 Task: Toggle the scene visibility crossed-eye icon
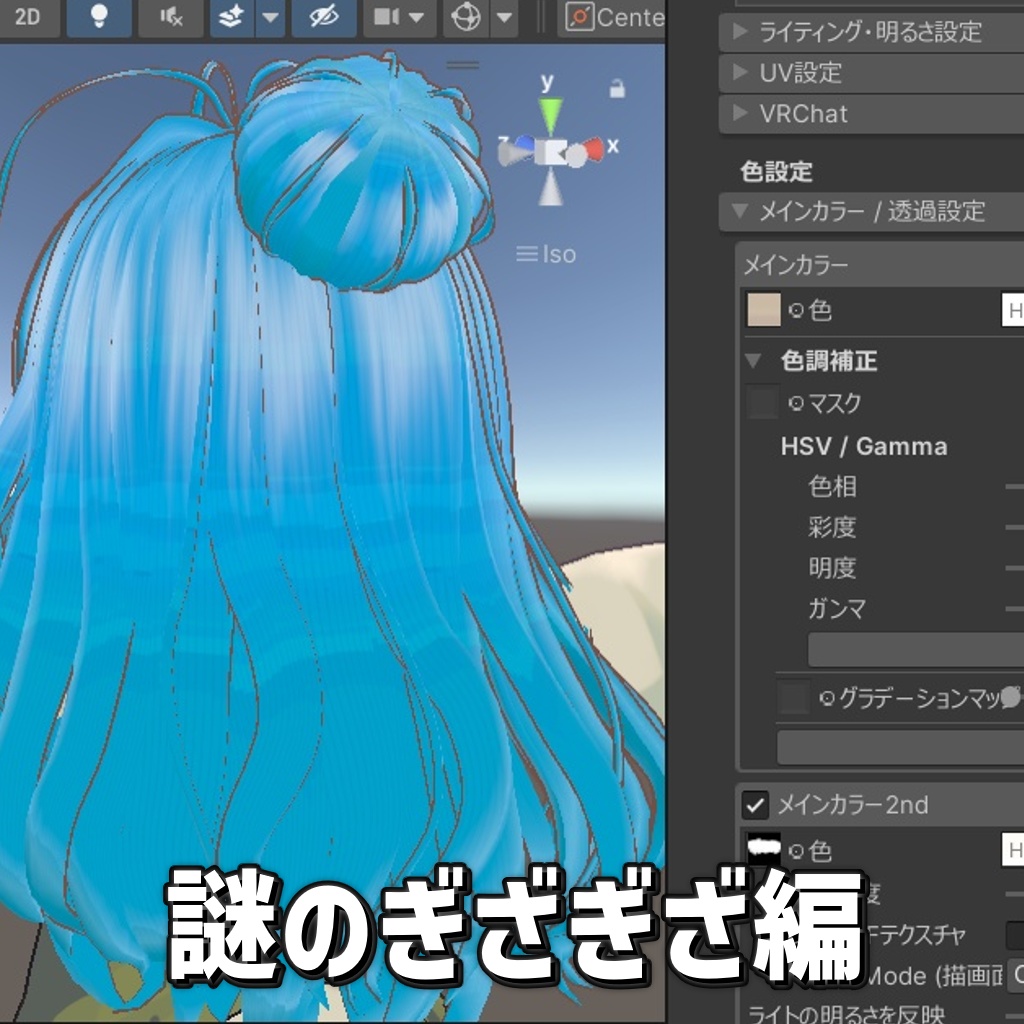click(322, 17)
